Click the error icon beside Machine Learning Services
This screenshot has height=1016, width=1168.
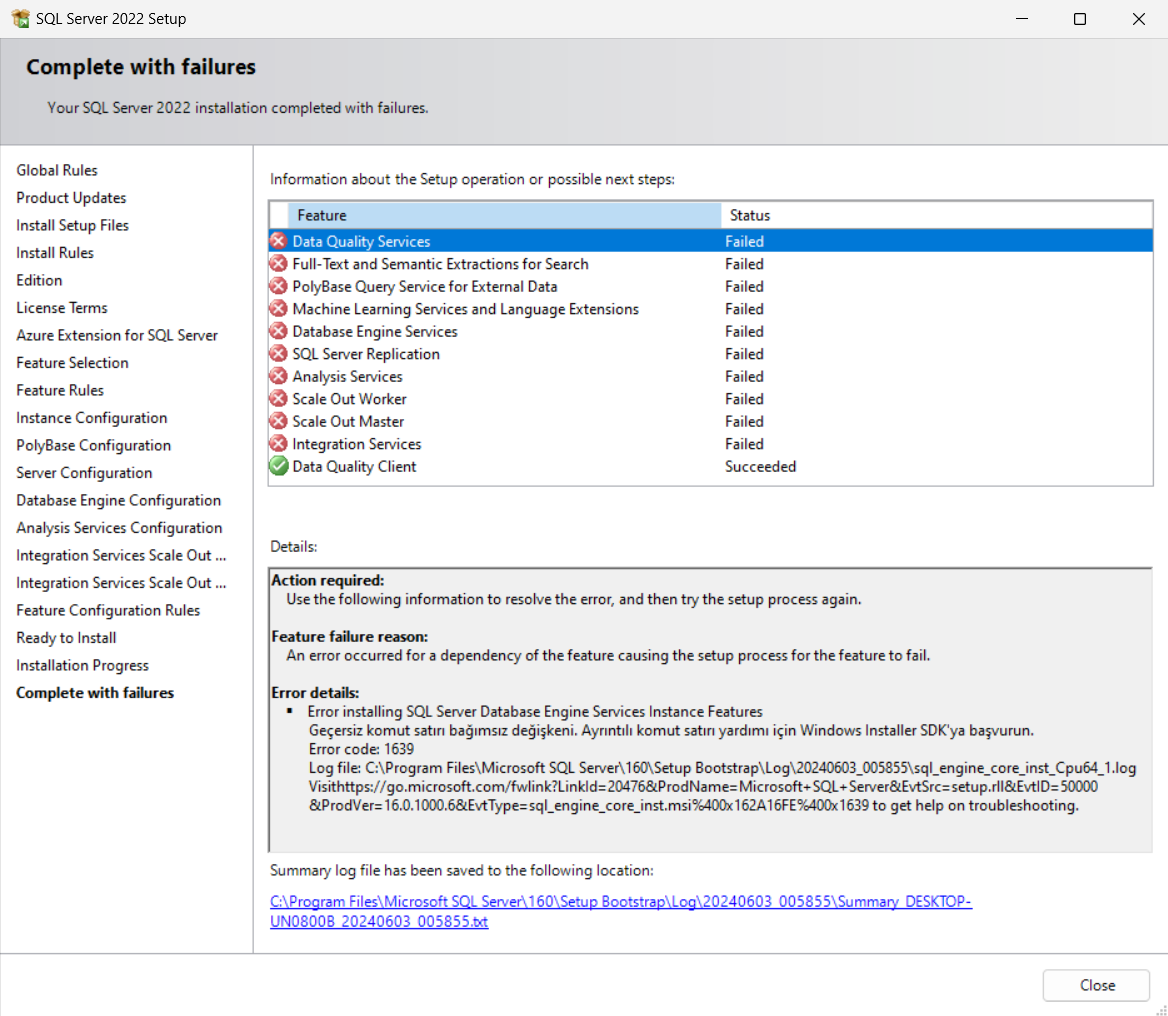pyautogui.click(x=279, y=308)
